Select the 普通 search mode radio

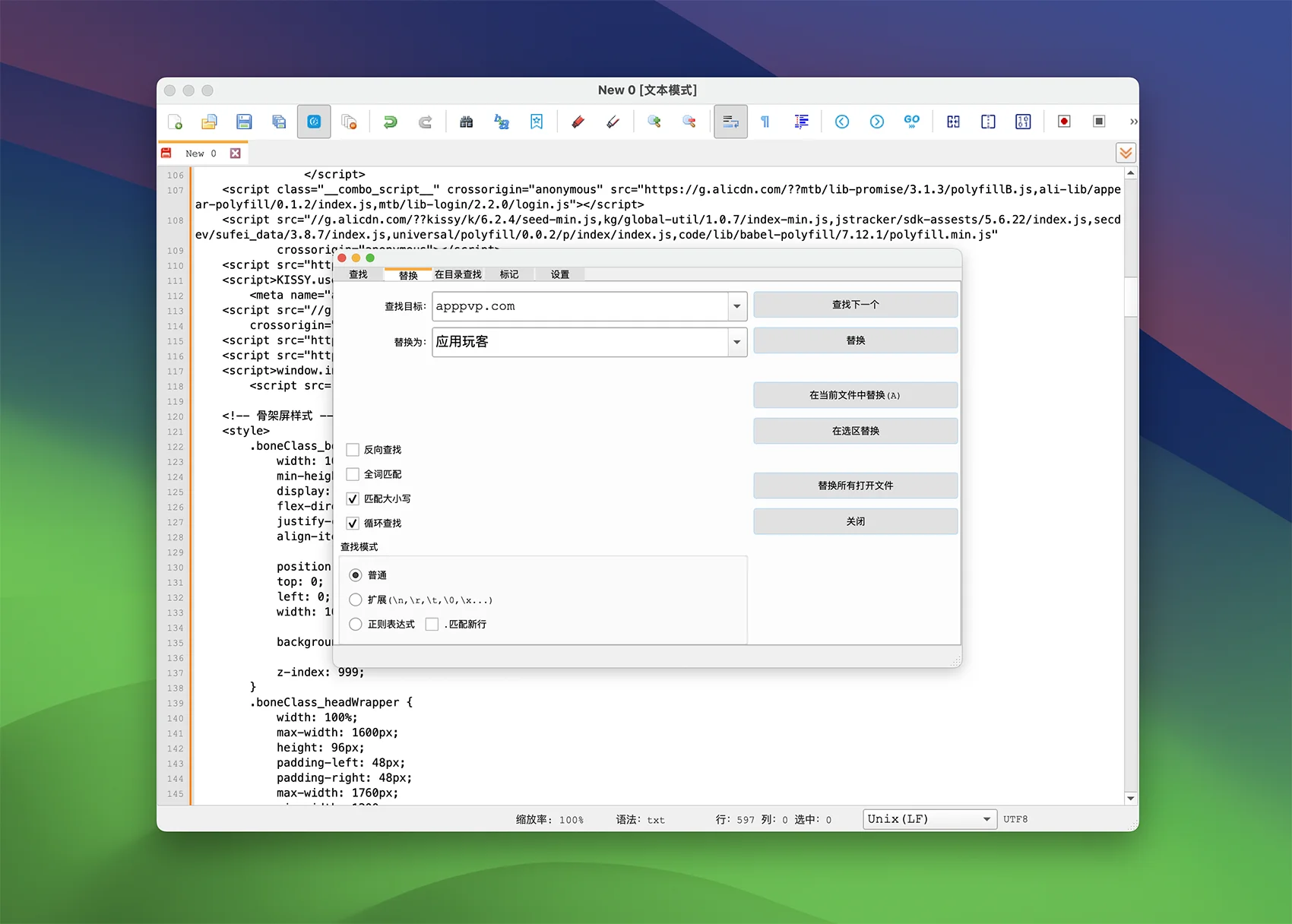(x=355, y=575)
